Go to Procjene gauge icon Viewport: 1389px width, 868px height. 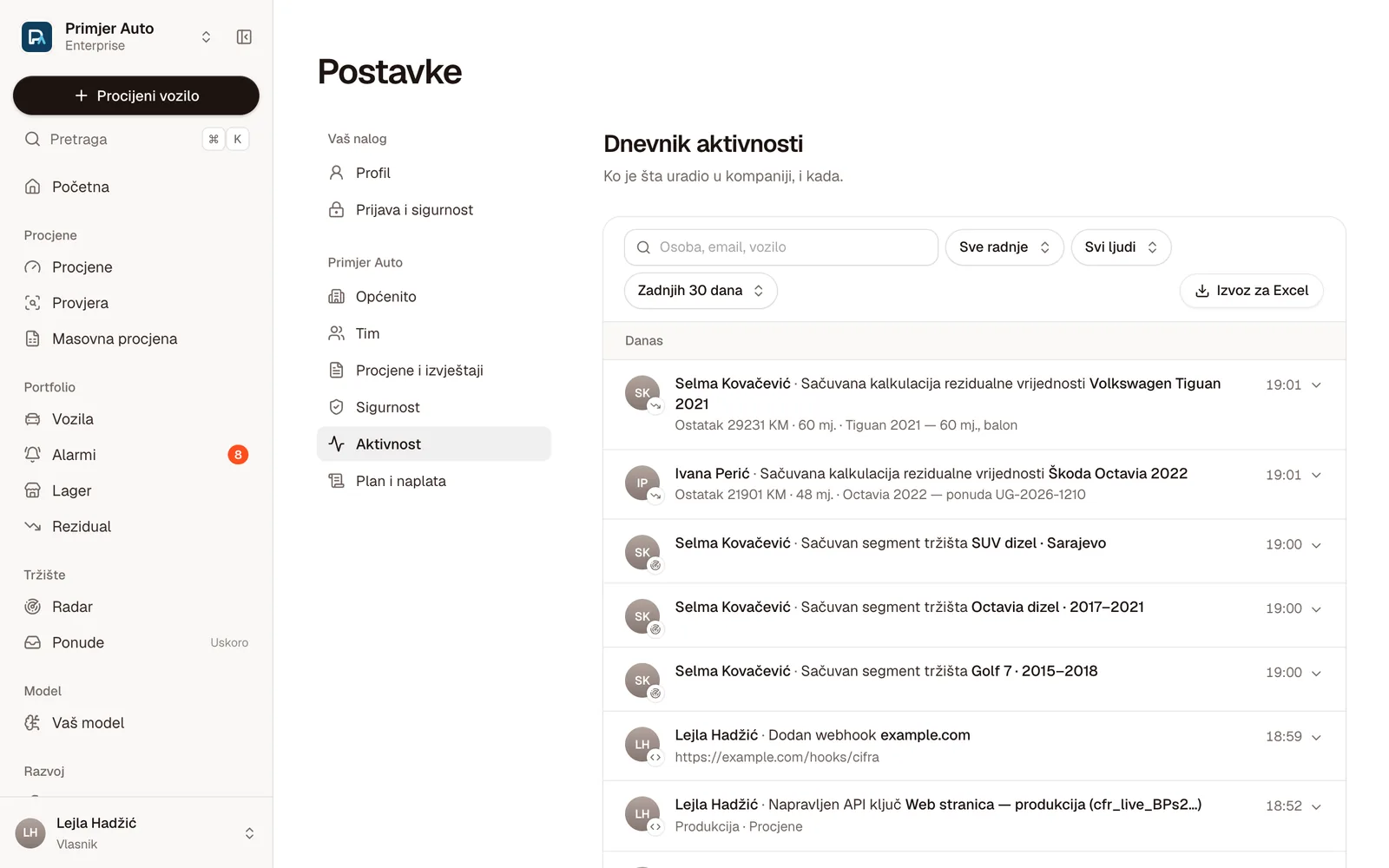33,267
